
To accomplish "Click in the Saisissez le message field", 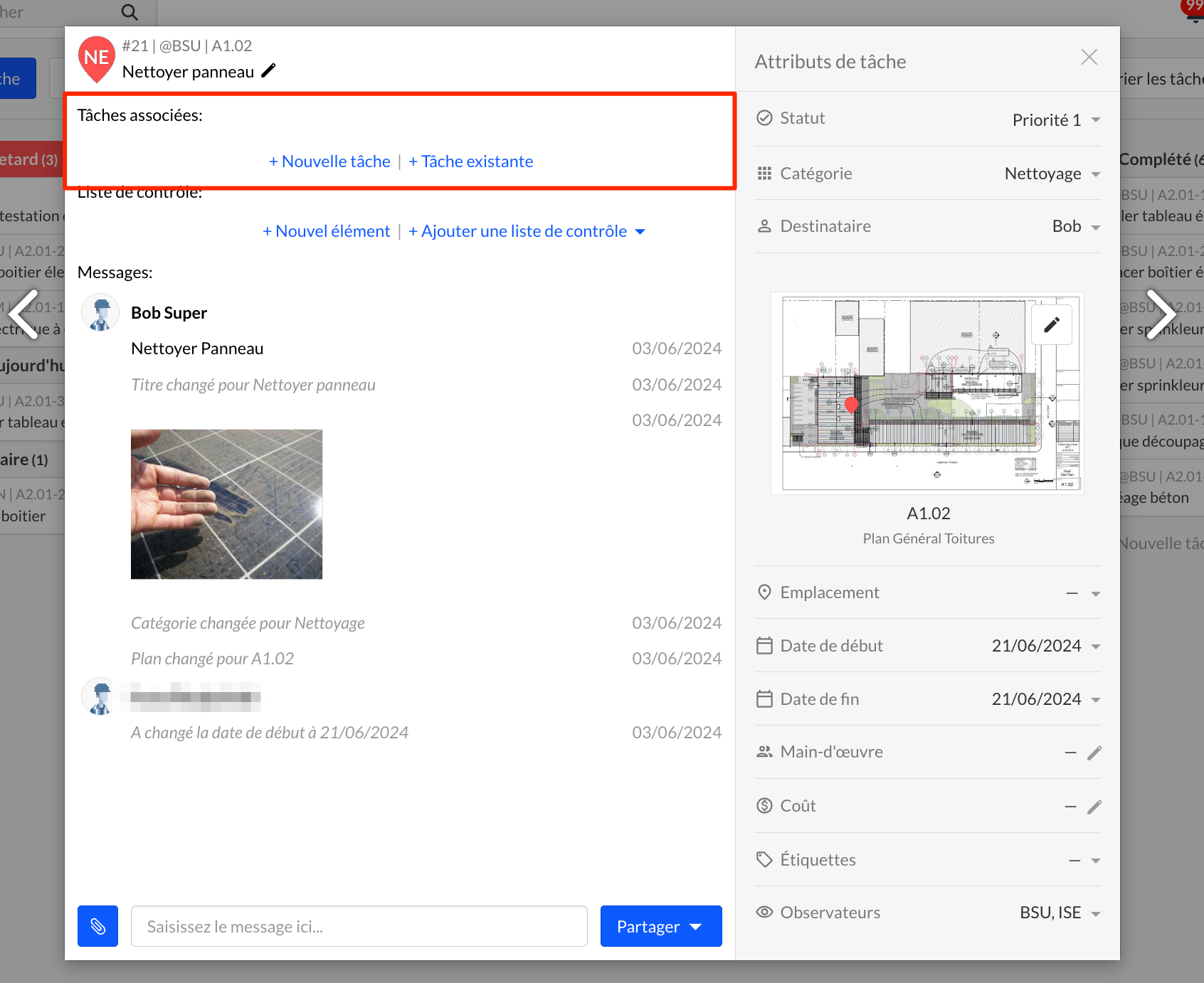I will 359,926.
